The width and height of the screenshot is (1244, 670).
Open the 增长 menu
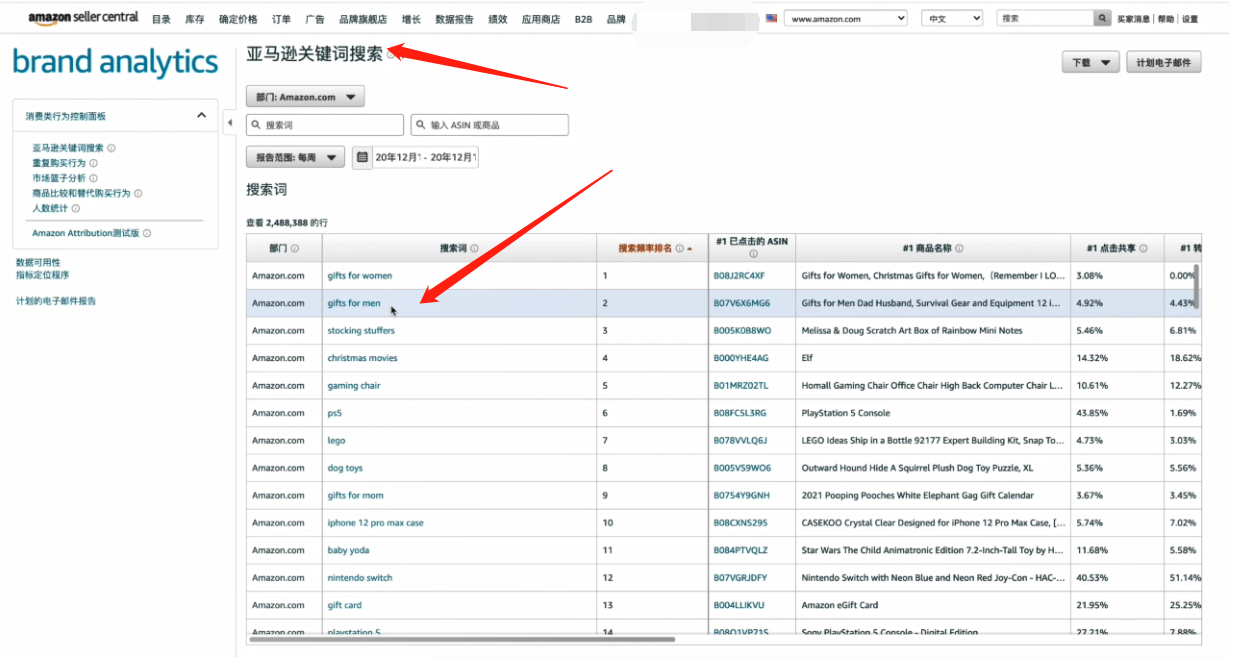[411, 19]
